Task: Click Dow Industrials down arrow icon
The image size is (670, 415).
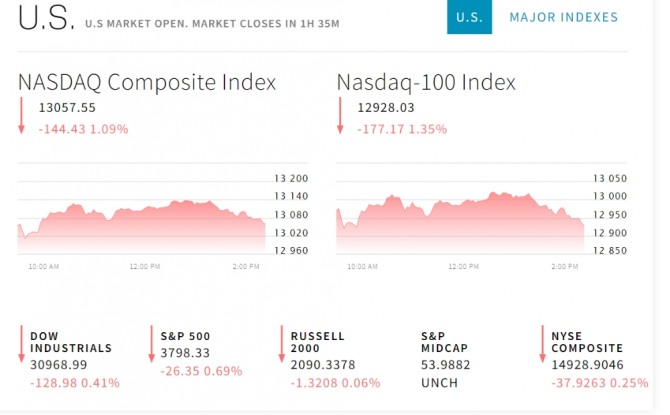Action: click(21, 345)
